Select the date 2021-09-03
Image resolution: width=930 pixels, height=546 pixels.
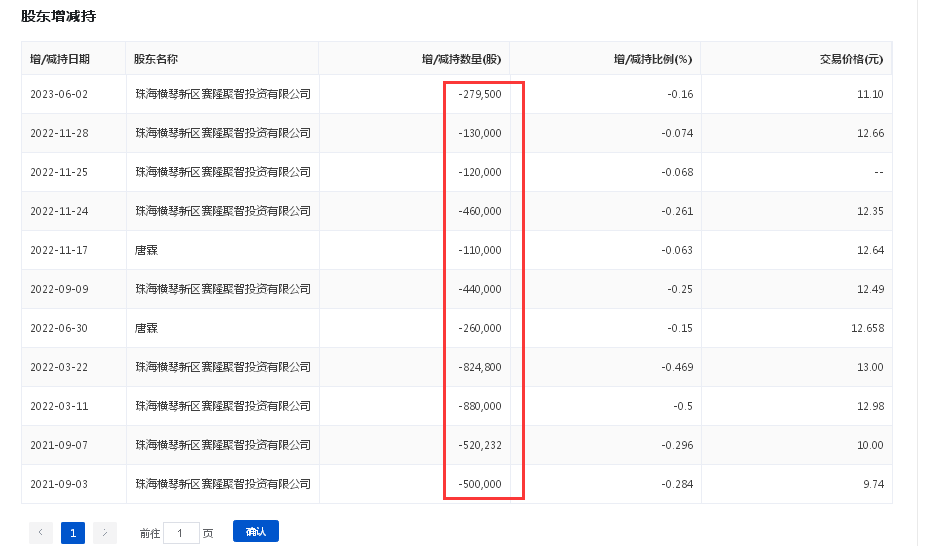[59, 484]
